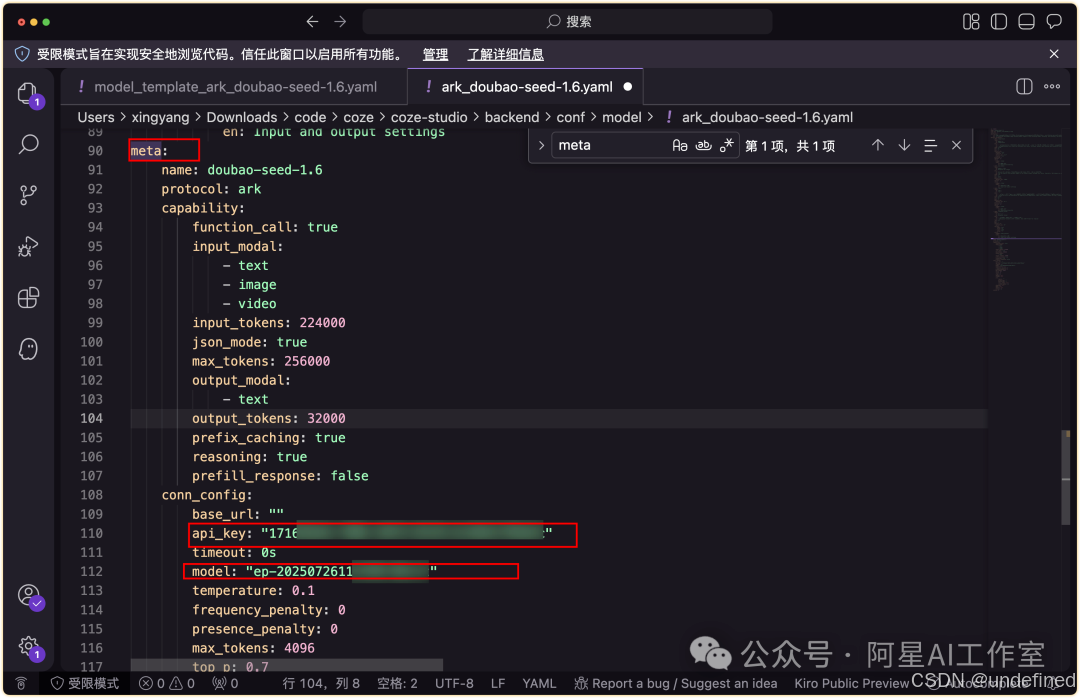Click the line max_tokens: 4096
Image resolution: width=1080 pixels, height=698 pixels.
(x=253, y=648)
